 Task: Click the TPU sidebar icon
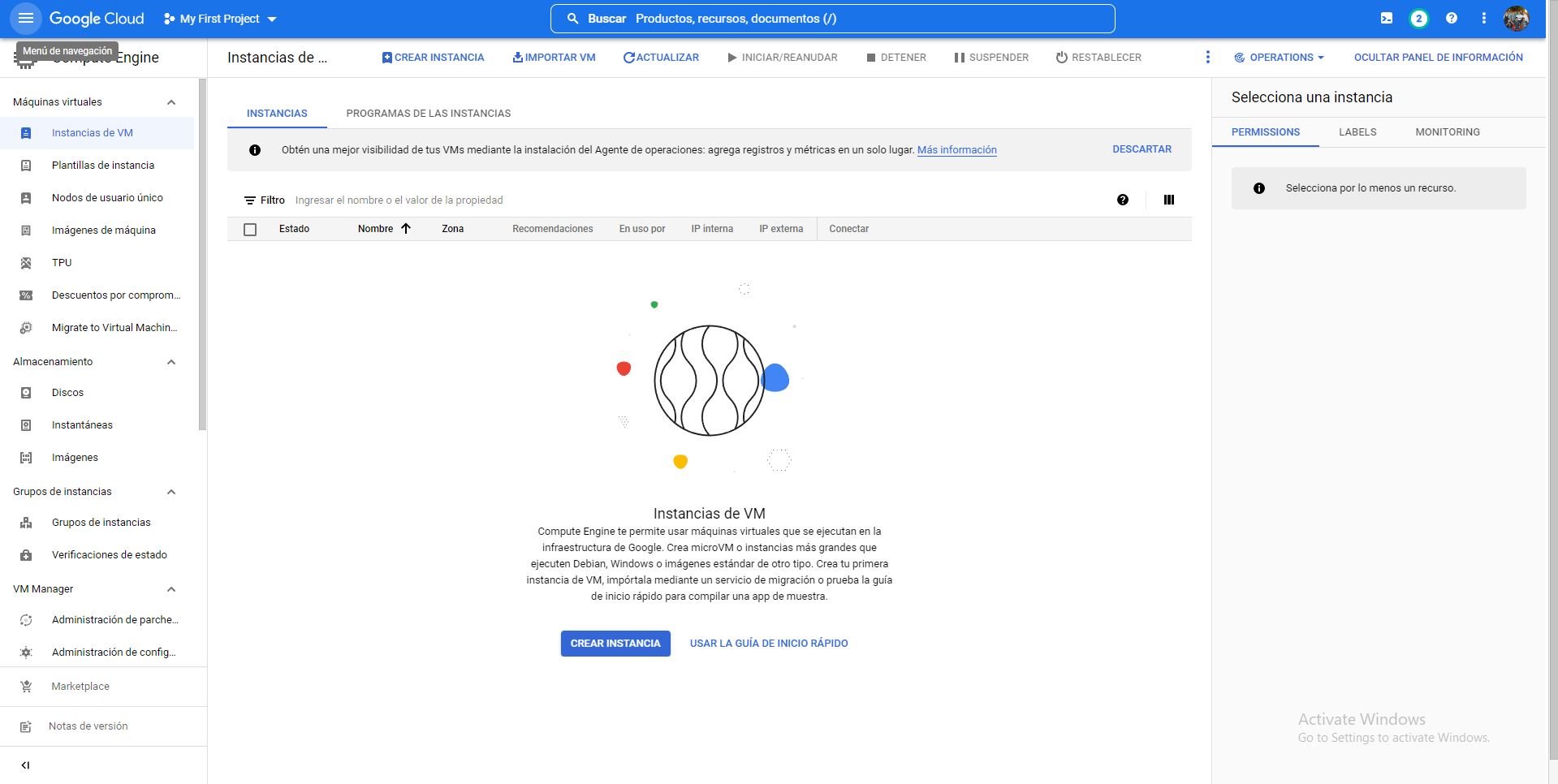26,263
